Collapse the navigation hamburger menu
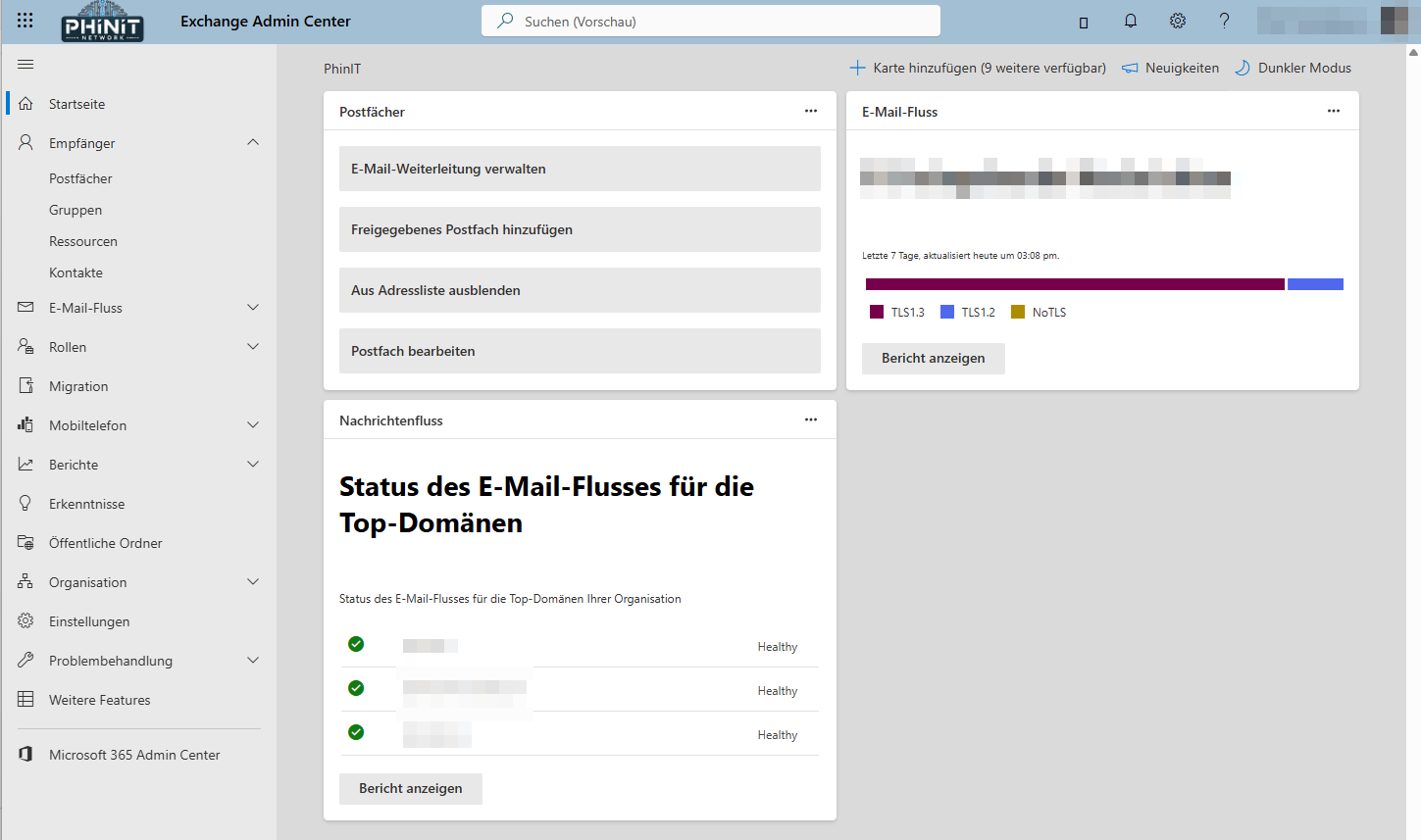 tap(25, 65)
